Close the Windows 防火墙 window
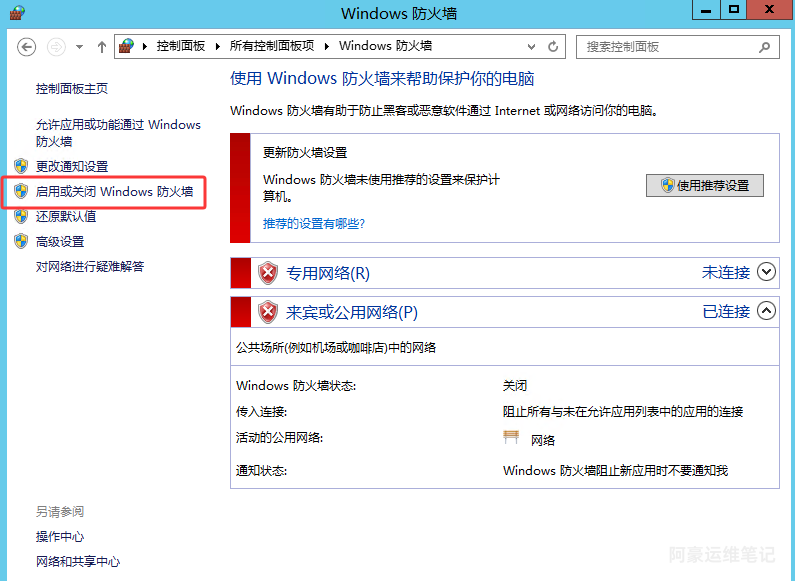This screenshot has width=795, height=581. click(x=770, y=10)
